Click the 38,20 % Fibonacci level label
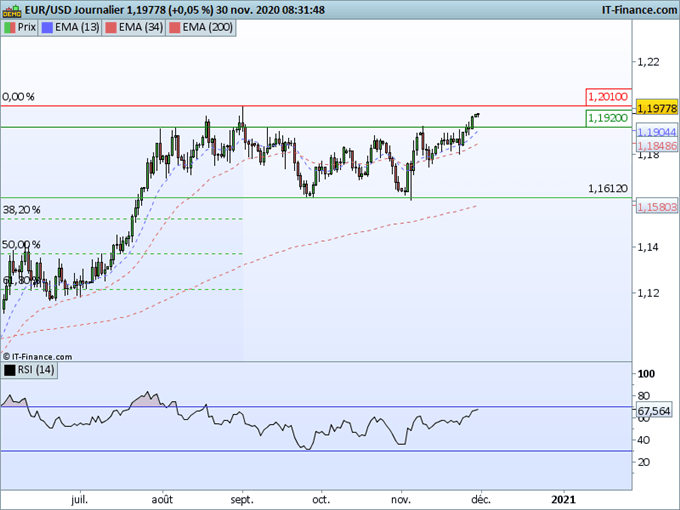 click(22, 210)
